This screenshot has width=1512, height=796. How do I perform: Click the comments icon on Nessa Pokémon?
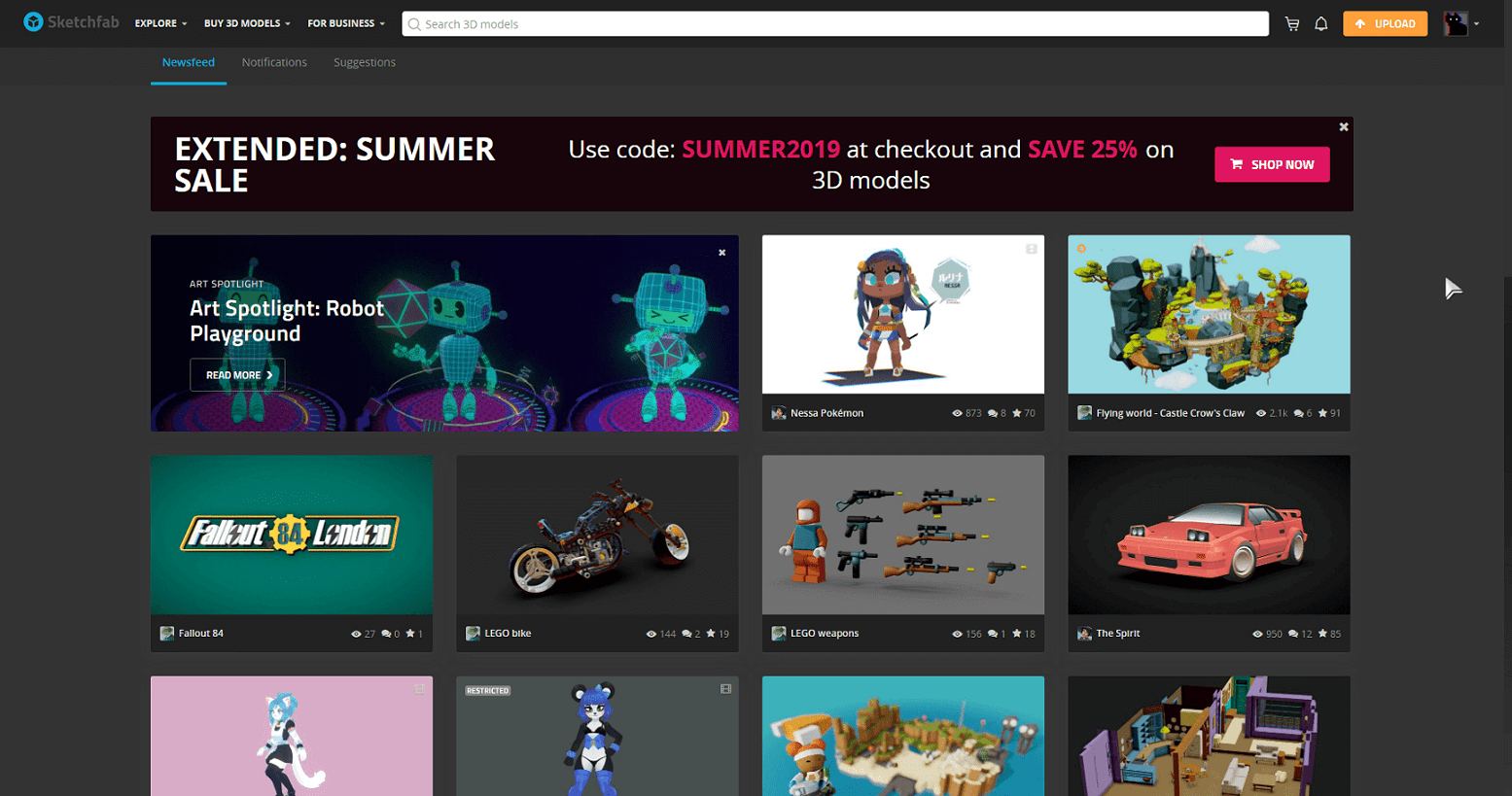tap(993, 413)
